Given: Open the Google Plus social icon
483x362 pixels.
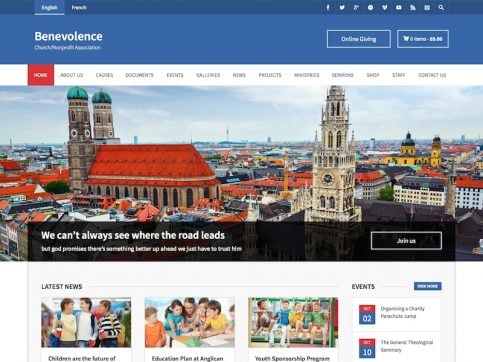Looking at the screenshot, I should [356, 7].
